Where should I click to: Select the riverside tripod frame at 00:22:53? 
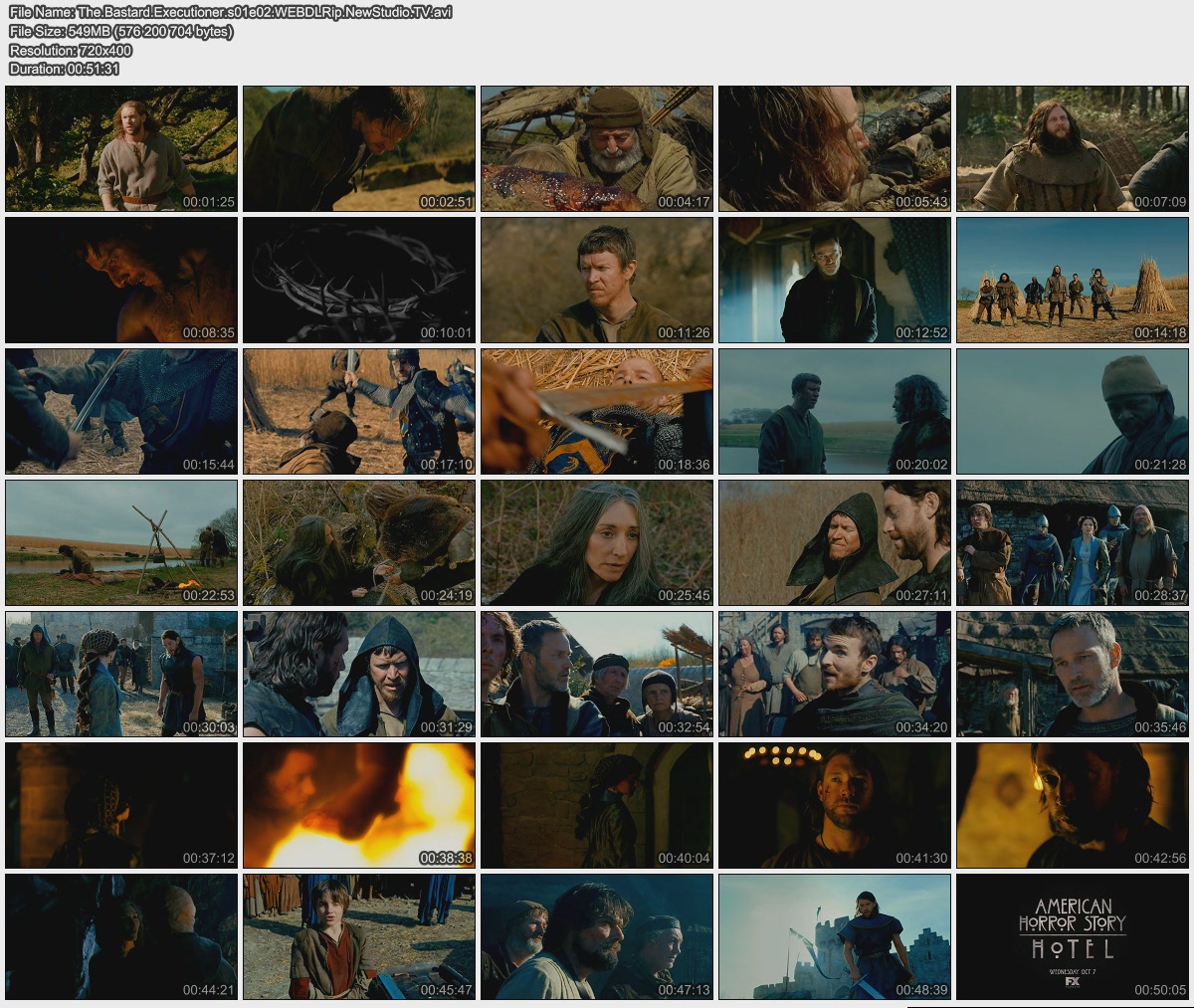121,542
